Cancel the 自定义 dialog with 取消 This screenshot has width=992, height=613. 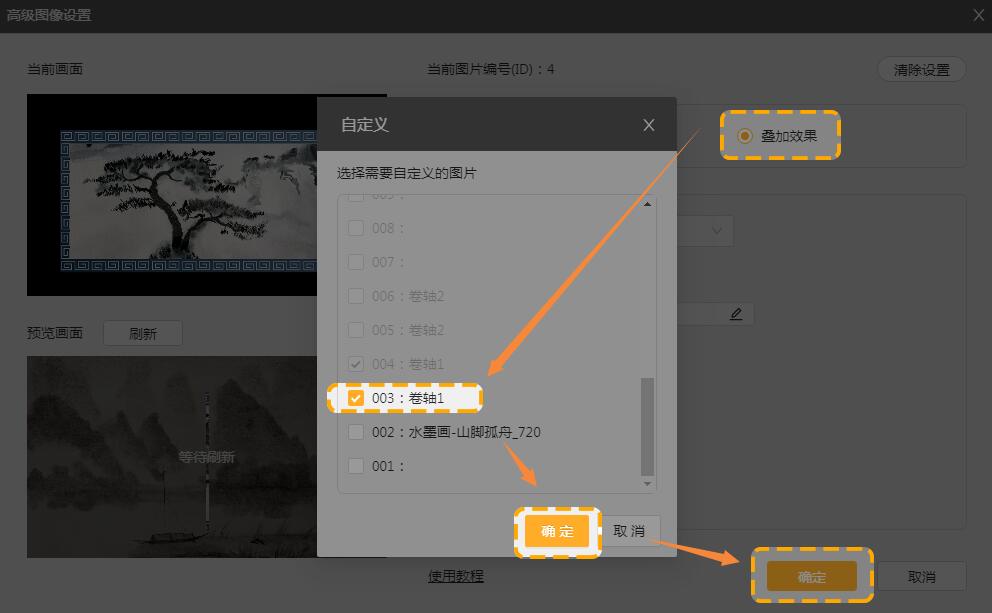[x=629, y=531]
